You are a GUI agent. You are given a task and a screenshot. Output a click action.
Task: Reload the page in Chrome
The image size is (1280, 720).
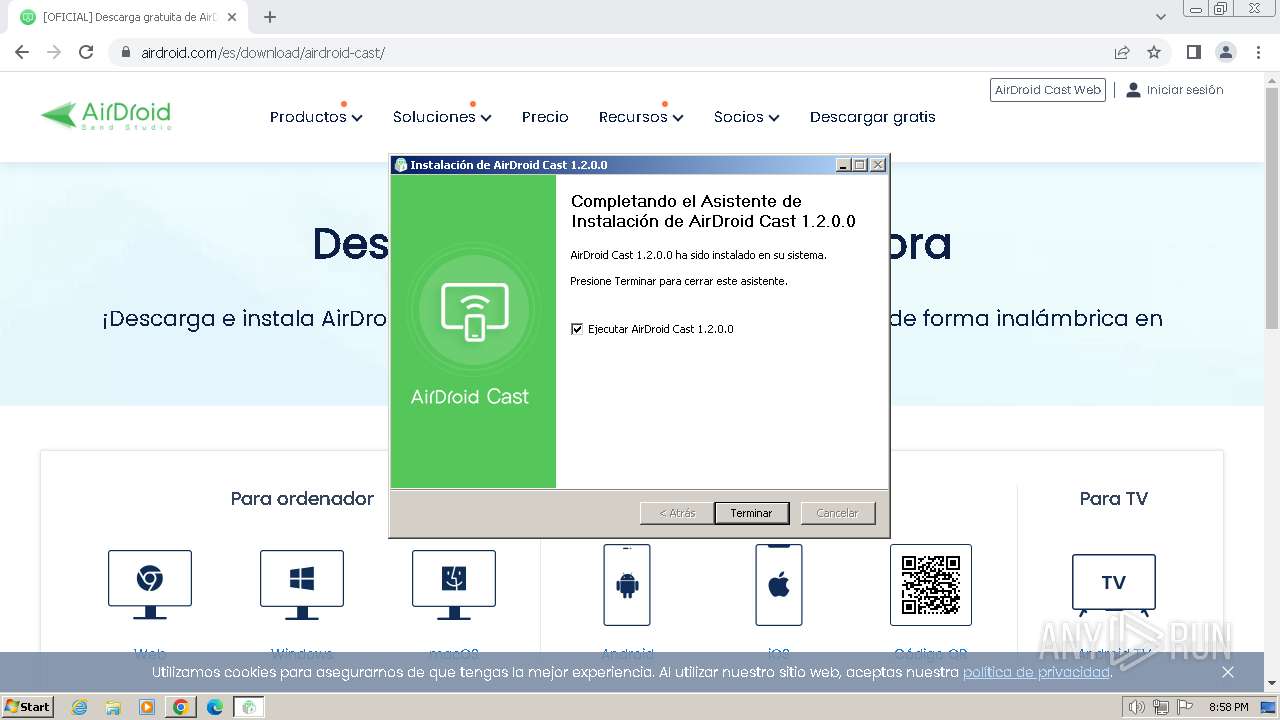pos(86,52)
